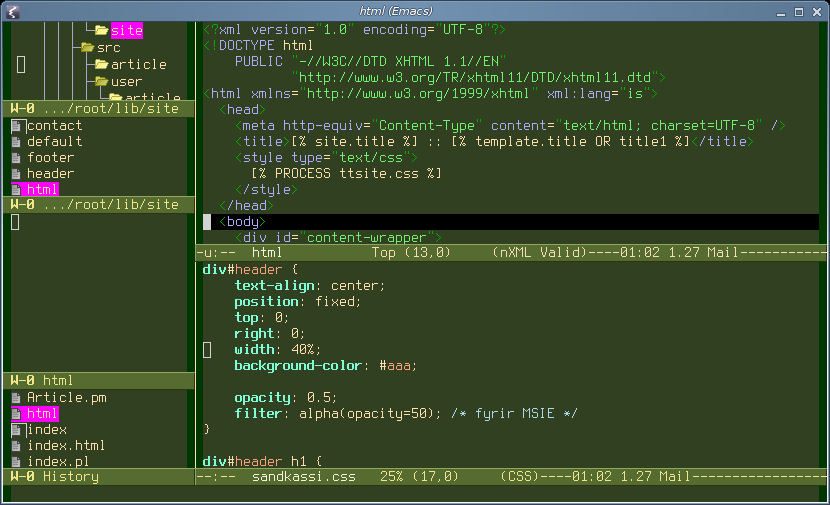Click the DOCTYPE html declaration
Viewport: 830px width, 505px height.
coord(258,46)
